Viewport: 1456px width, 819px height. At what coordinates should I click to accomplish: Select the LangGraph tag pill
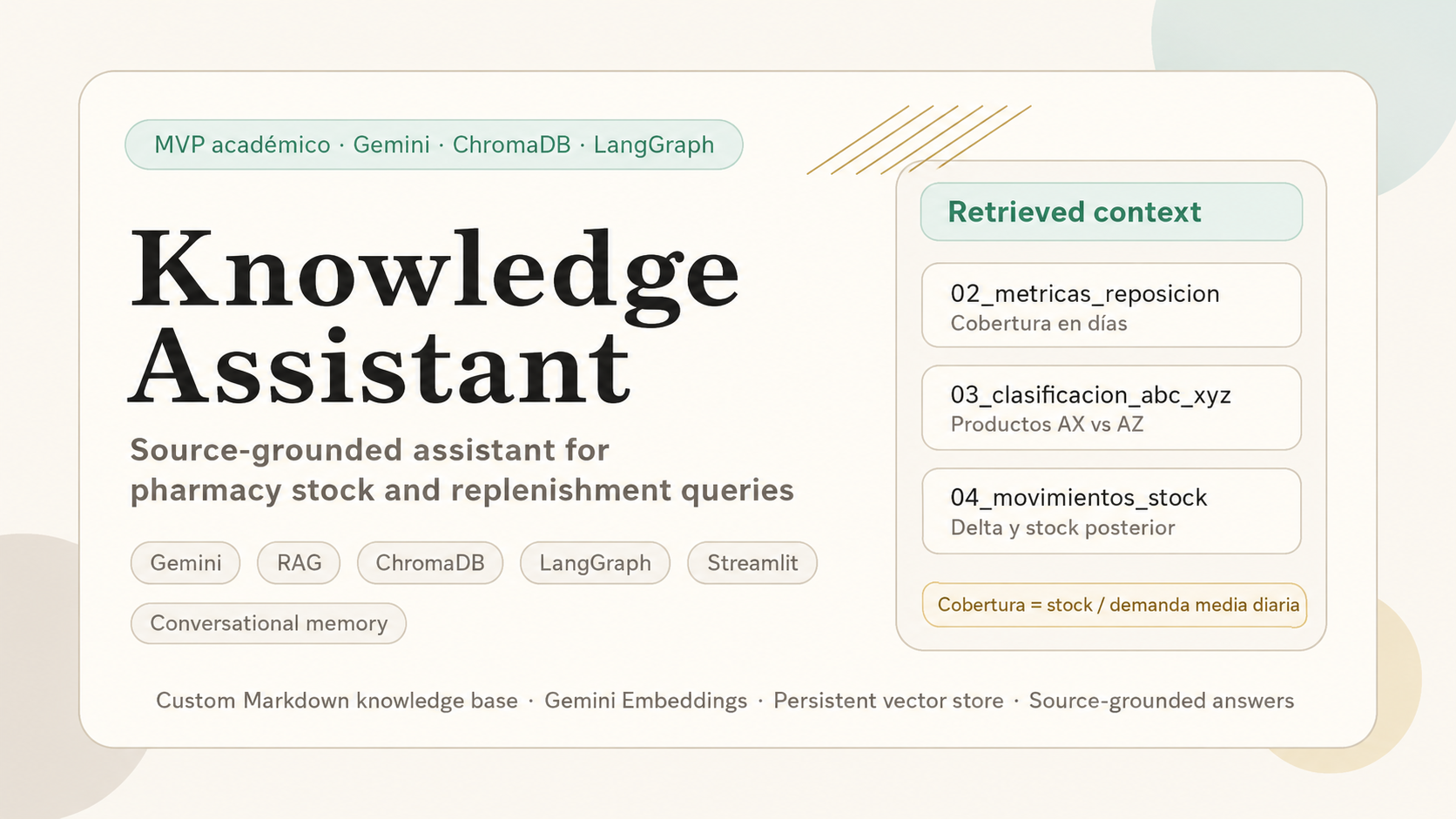coord(595,563)
